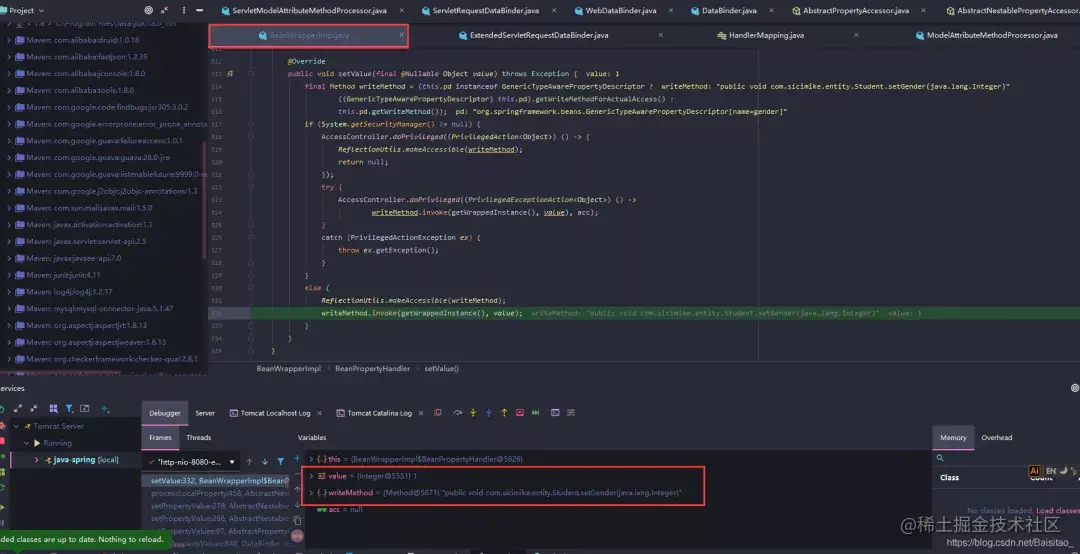Switch to the Overhead tab
The width and height of the screenshot is (1080, 554).
[997, 438]
